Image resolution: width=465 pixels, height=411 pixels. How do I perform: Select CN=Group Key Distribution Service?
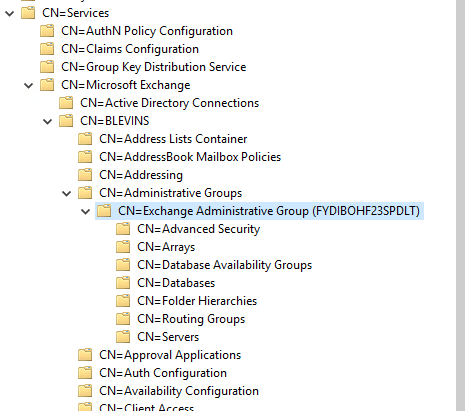pos(154,67)
